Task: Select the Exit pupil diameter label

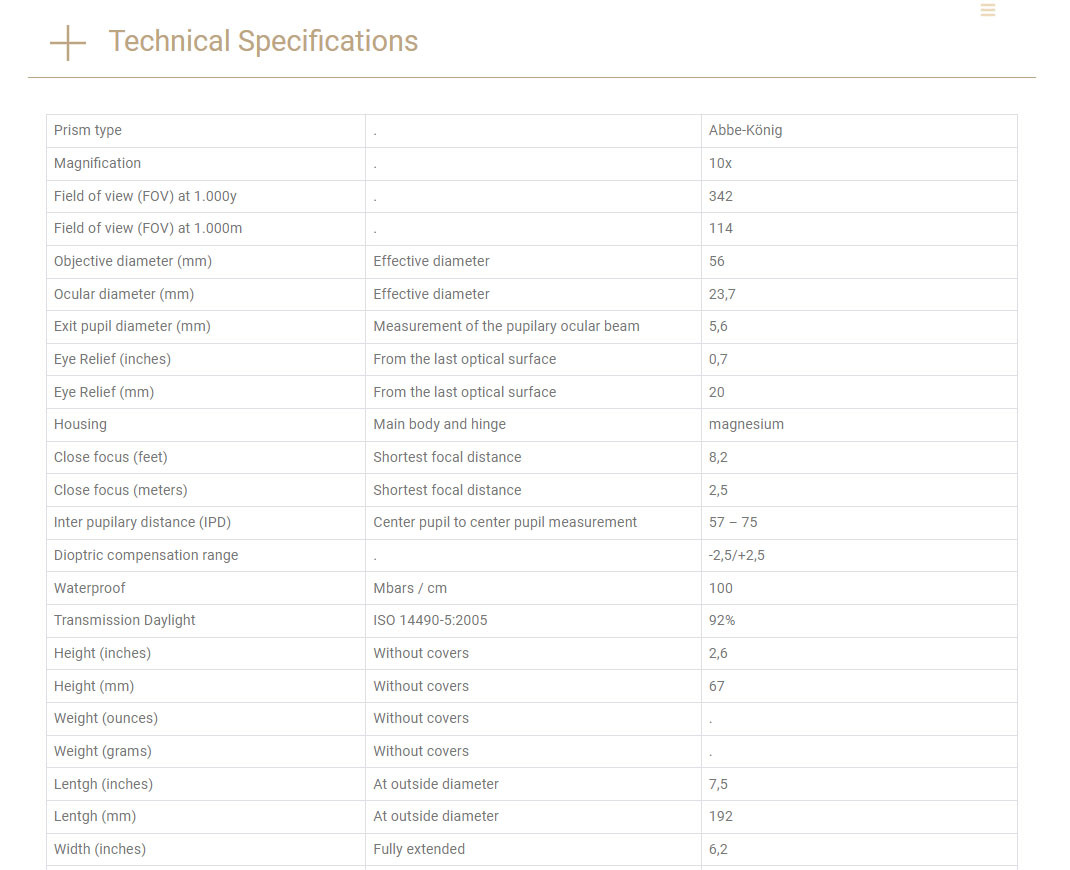Action: (132, 326)
